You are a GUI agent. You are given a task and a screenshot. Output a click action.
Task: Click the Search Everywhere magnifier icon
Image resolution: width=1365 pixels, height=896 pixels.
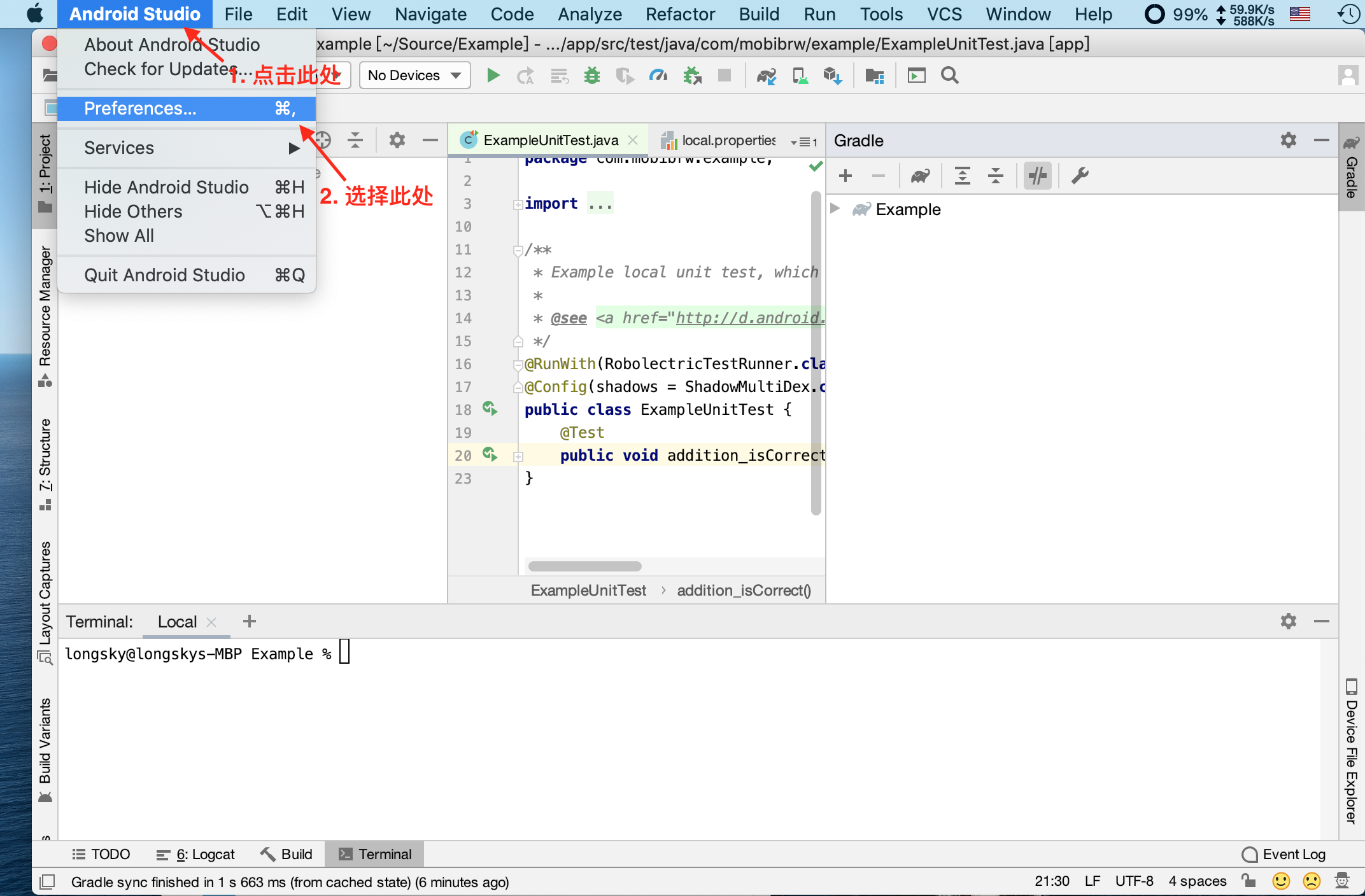950,76
